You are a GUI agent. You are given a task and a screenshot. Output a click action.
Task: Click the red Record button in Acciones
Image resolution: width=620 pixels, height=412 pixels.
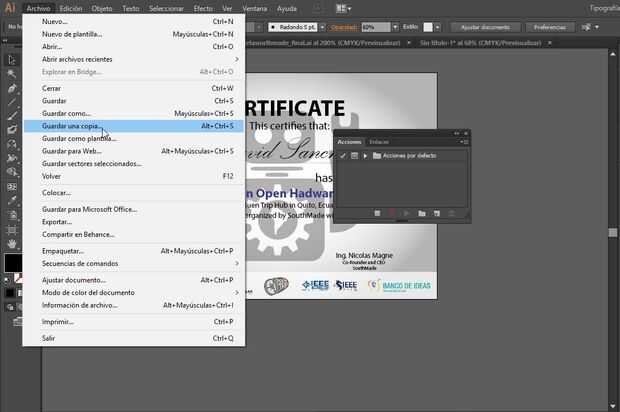click(391, 214)
